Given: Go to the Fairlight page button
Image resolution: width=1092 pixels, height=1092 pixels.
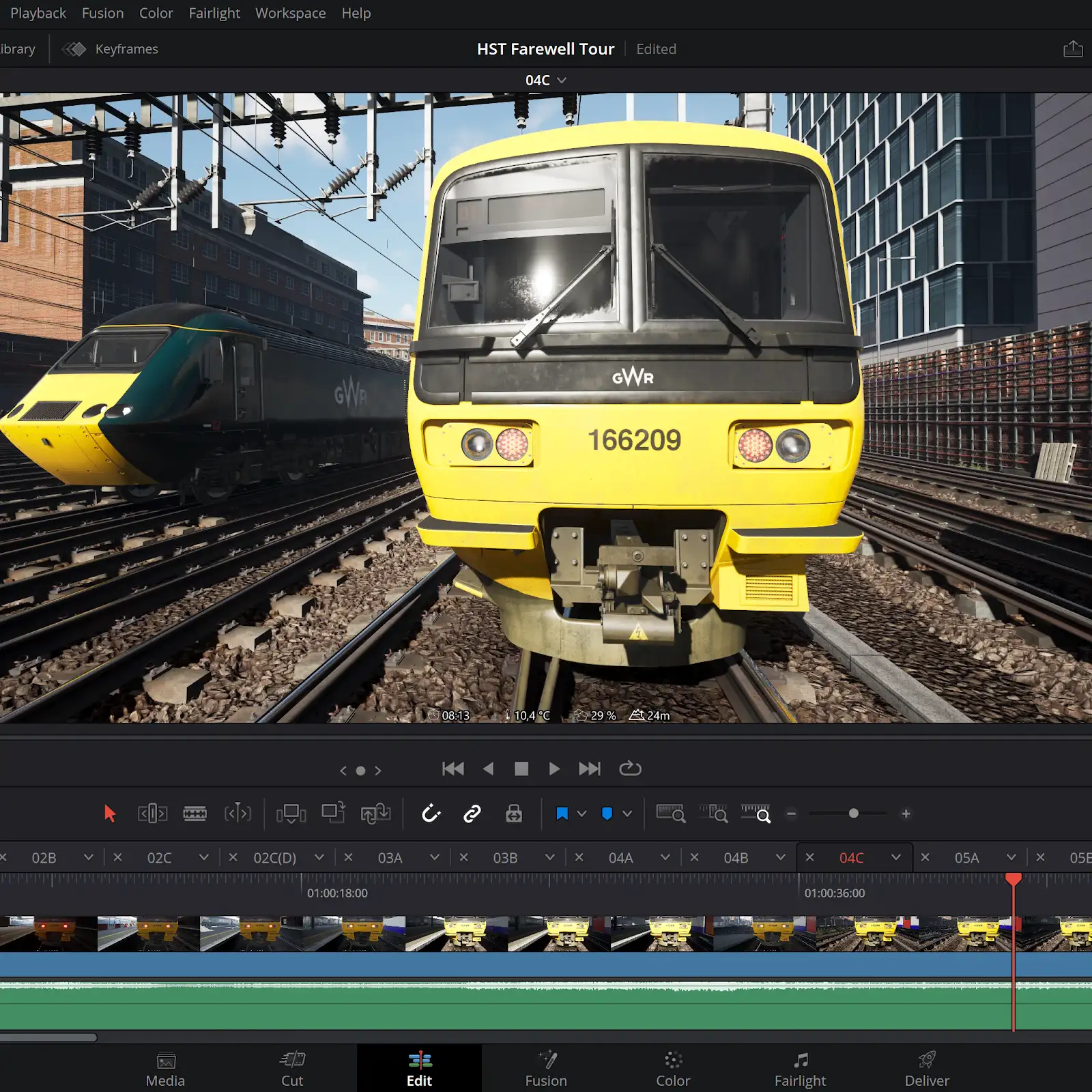Looking at the screenshot, I should [x=800, y=1069].
